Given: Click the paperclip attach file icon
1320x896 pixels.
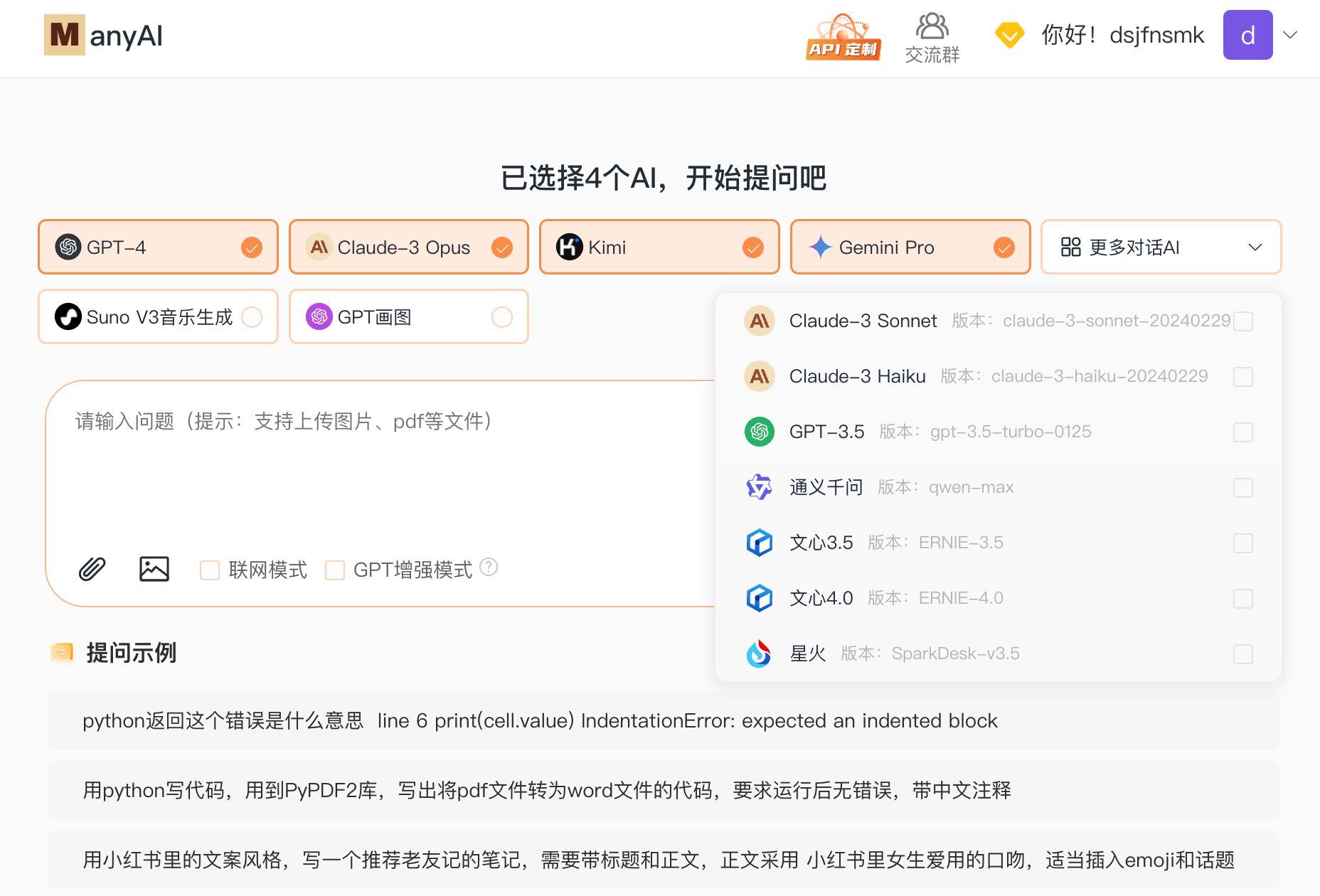Looking at the screenshot, I should (x=92, y=569).
